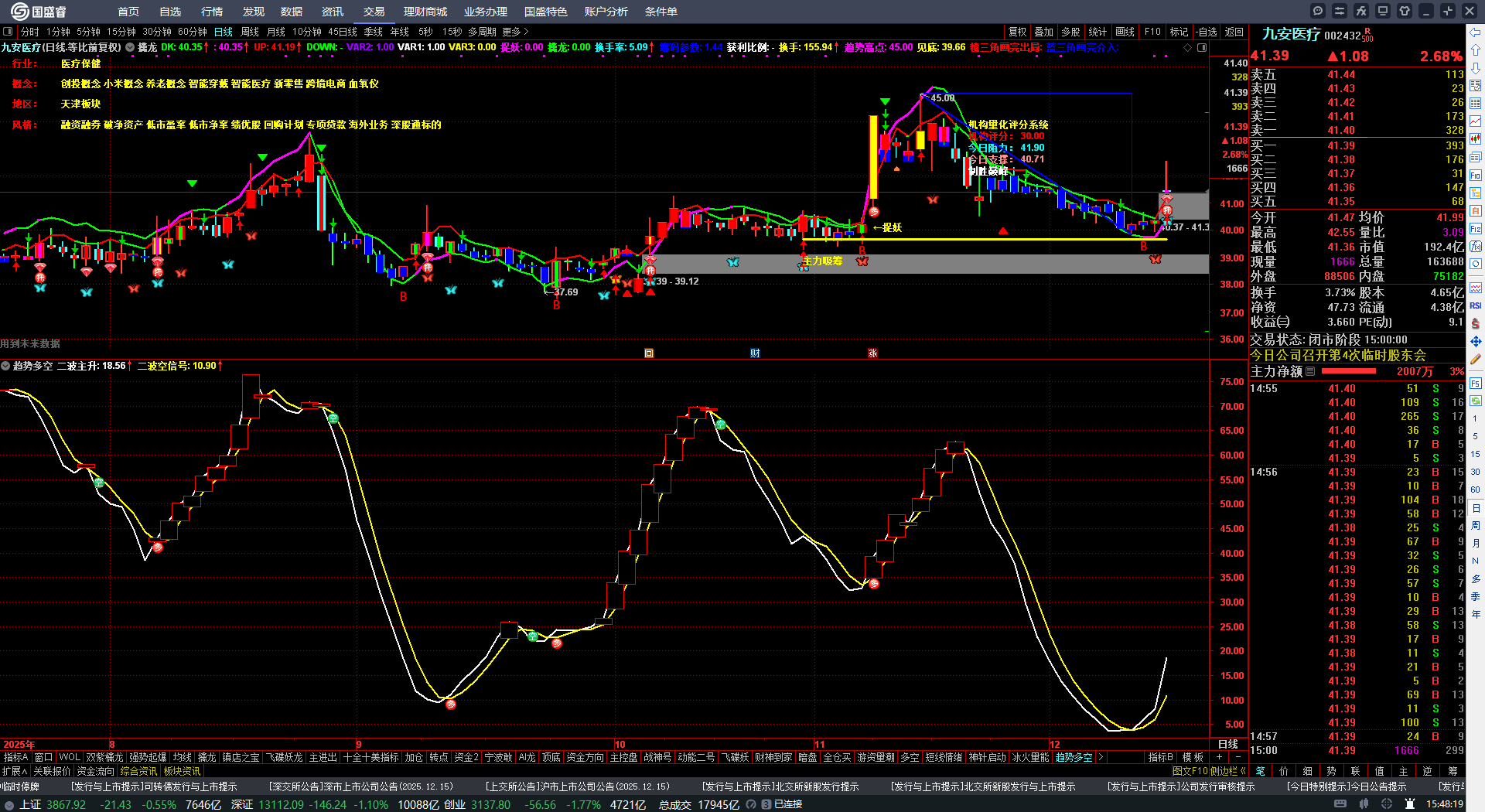Toggle the 趋势多空 indicator panel circle
This screenshot has height=812, width=1485.
coord(5,366)
